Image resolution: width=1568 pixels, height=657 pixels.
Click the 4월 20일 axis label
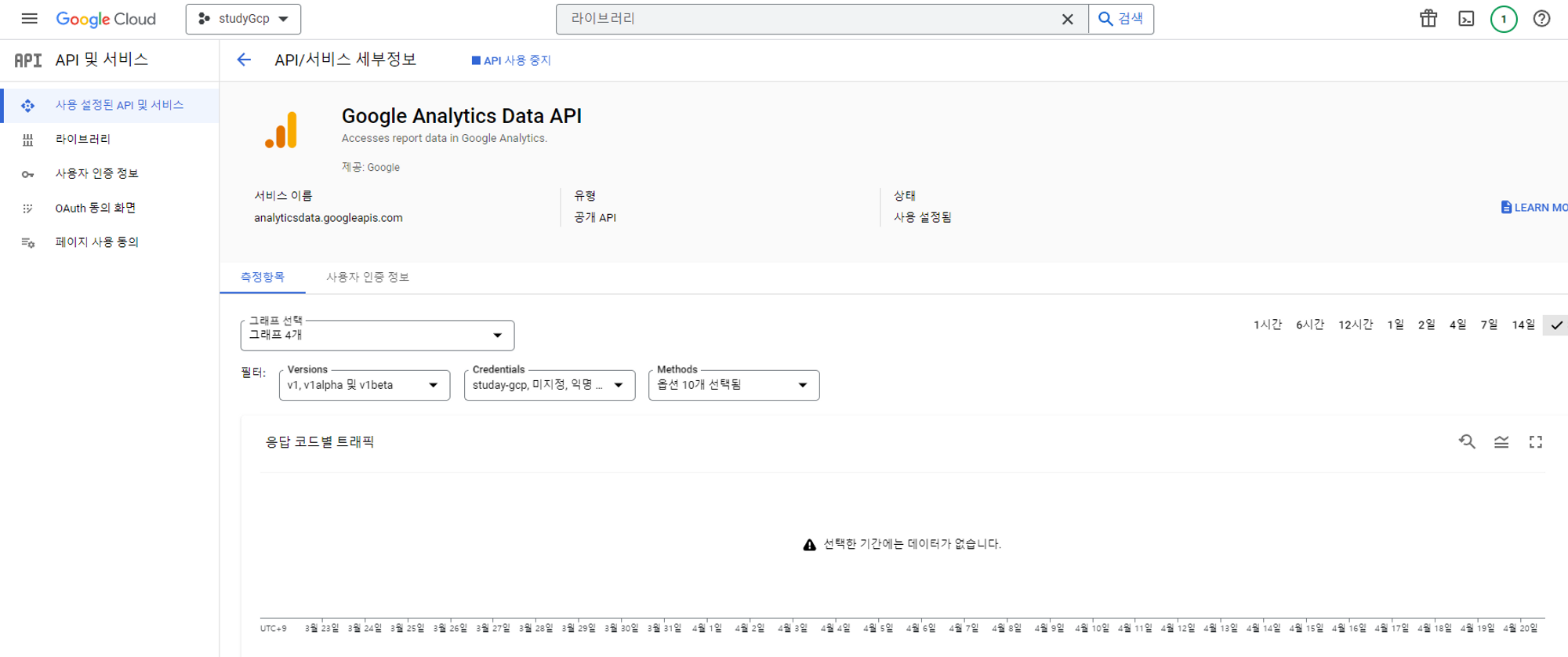[1520, 628]
